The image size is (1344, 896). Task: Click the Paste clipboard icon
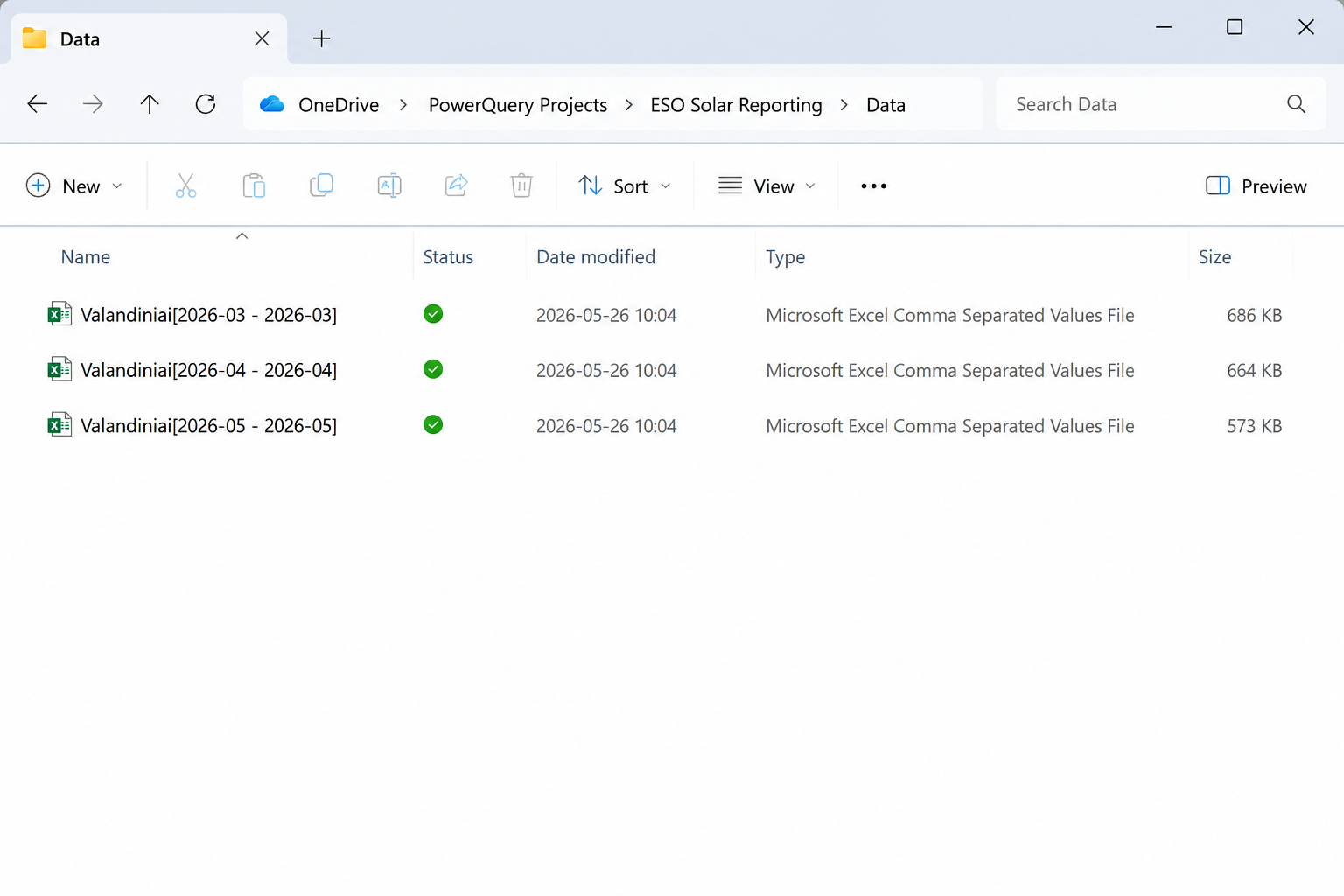pos(254,185)
